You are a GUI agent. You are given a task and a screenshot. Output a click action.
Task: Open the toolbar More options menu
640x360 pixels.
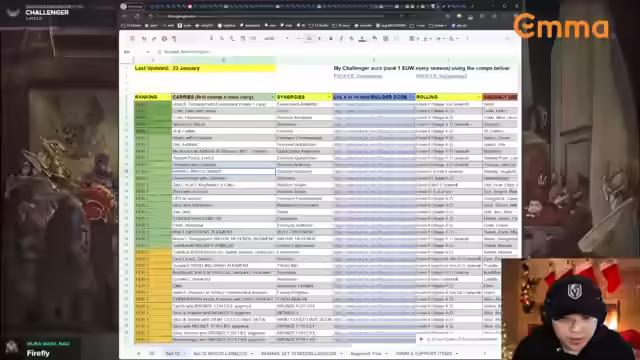pos(467,38)
